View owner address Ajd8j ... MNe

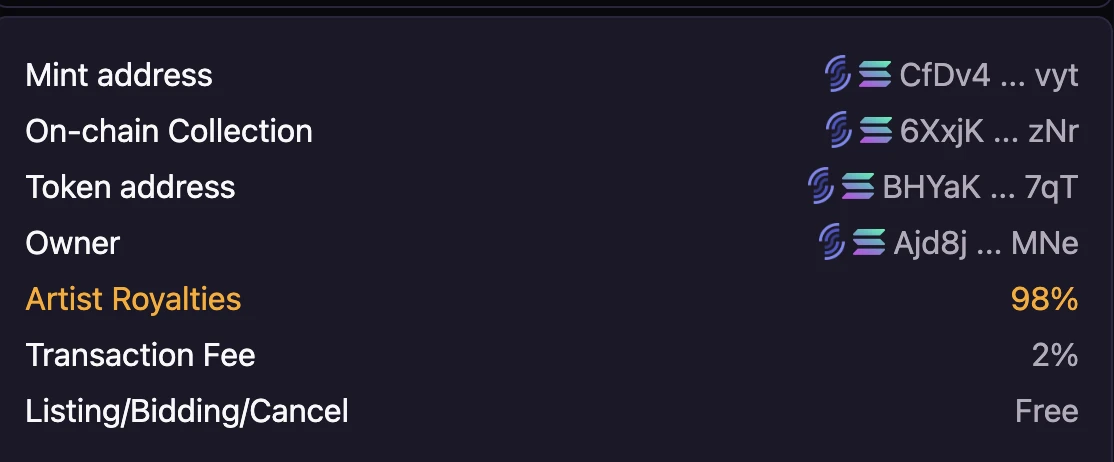[985, 242]
